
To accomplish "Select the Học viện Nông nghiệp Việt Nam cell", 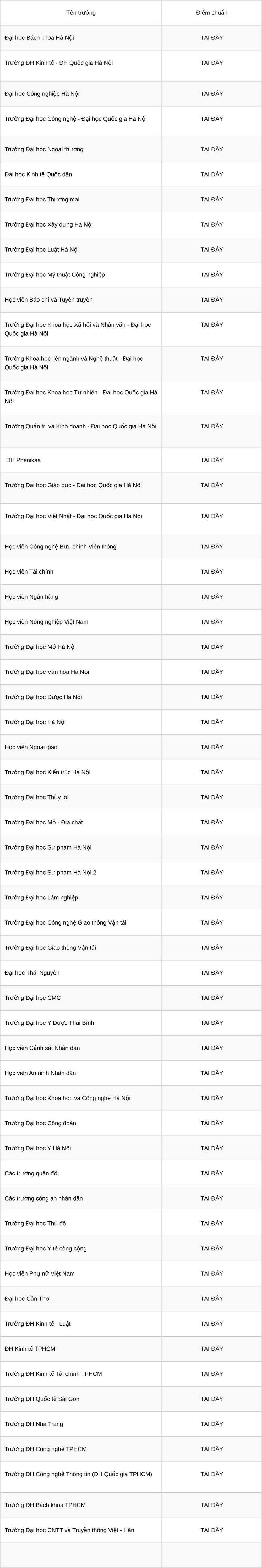I will pyautogui.click(x=81, y=621).
